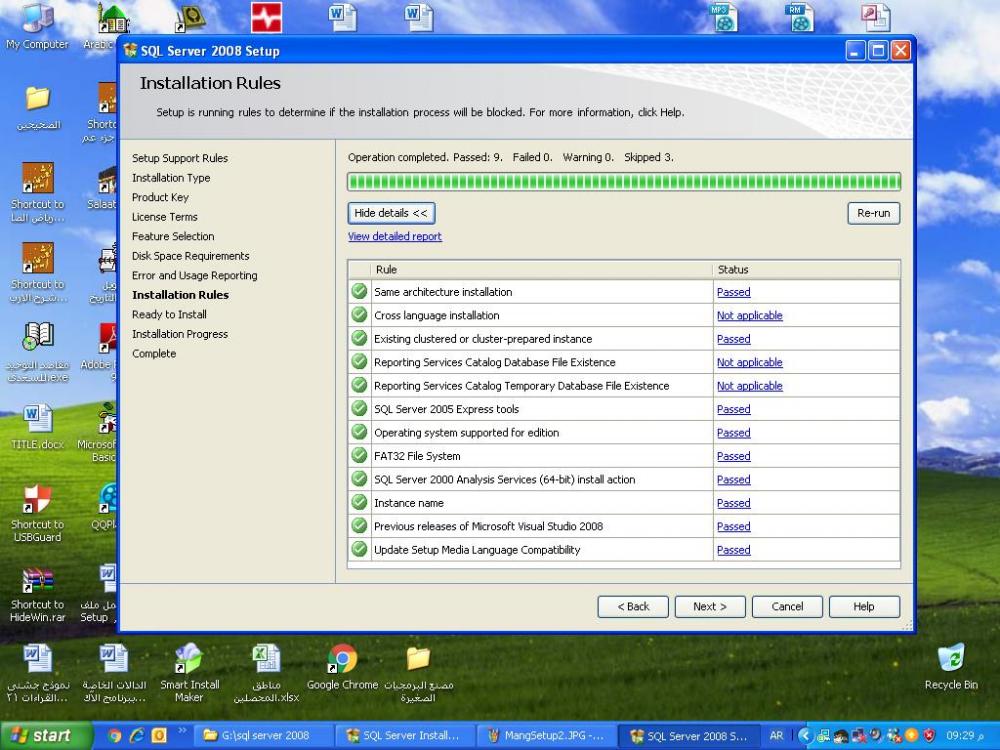Select Setup Support Rules step in sidebar
The height and width of the screenshot is (750, 1000).
pyautogui.click(x=180, y=158)
